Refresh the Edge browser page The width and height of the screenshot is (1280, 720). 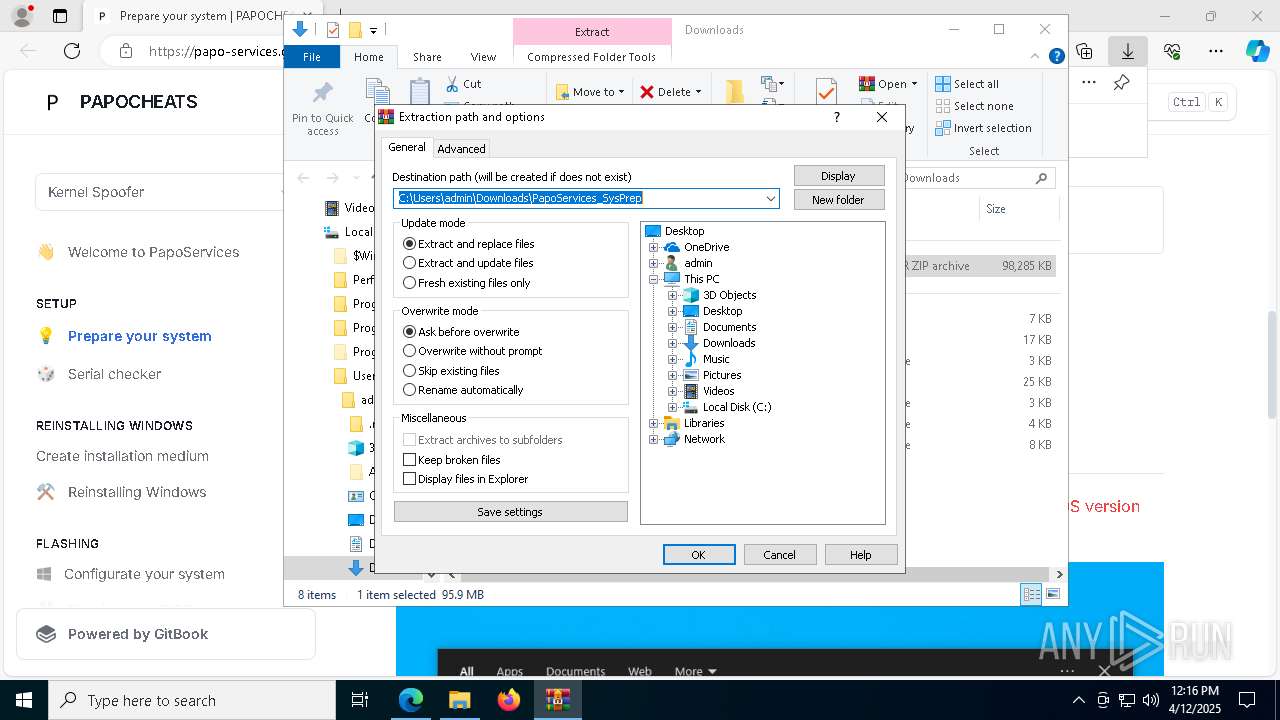tap(72, 51)
